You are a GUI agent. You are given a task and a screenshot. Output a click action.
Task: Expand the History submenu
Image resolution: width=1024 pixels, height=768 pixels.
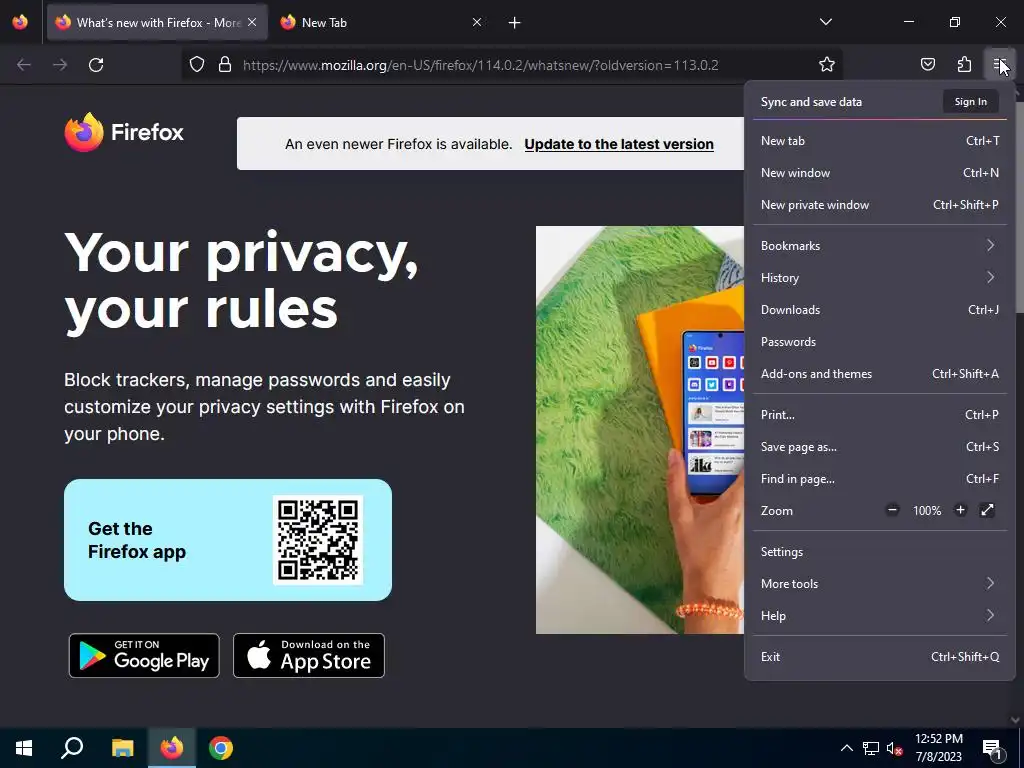[x=880, y=278]
